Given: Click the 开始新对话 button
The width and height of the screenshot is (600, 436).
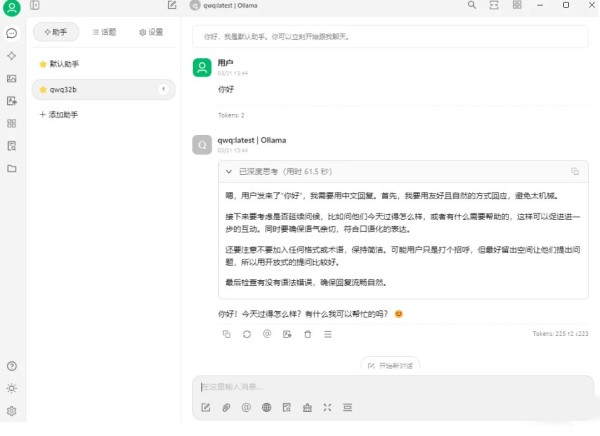Looking at the screenshot, I should click(x=390, y=365).
